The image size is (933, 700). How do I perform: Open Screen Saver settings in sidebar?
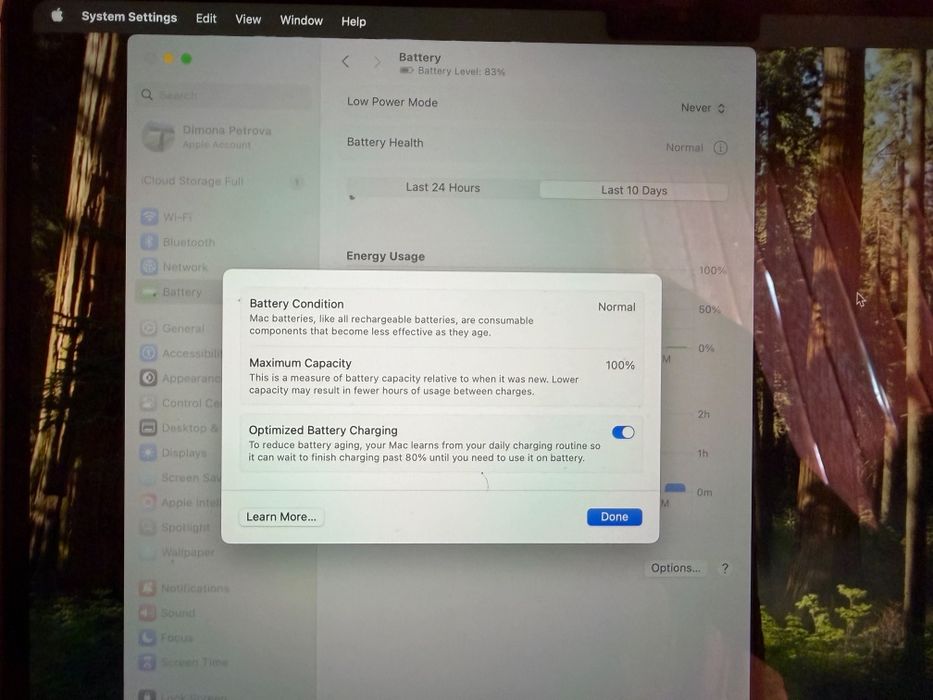[180, 477]
